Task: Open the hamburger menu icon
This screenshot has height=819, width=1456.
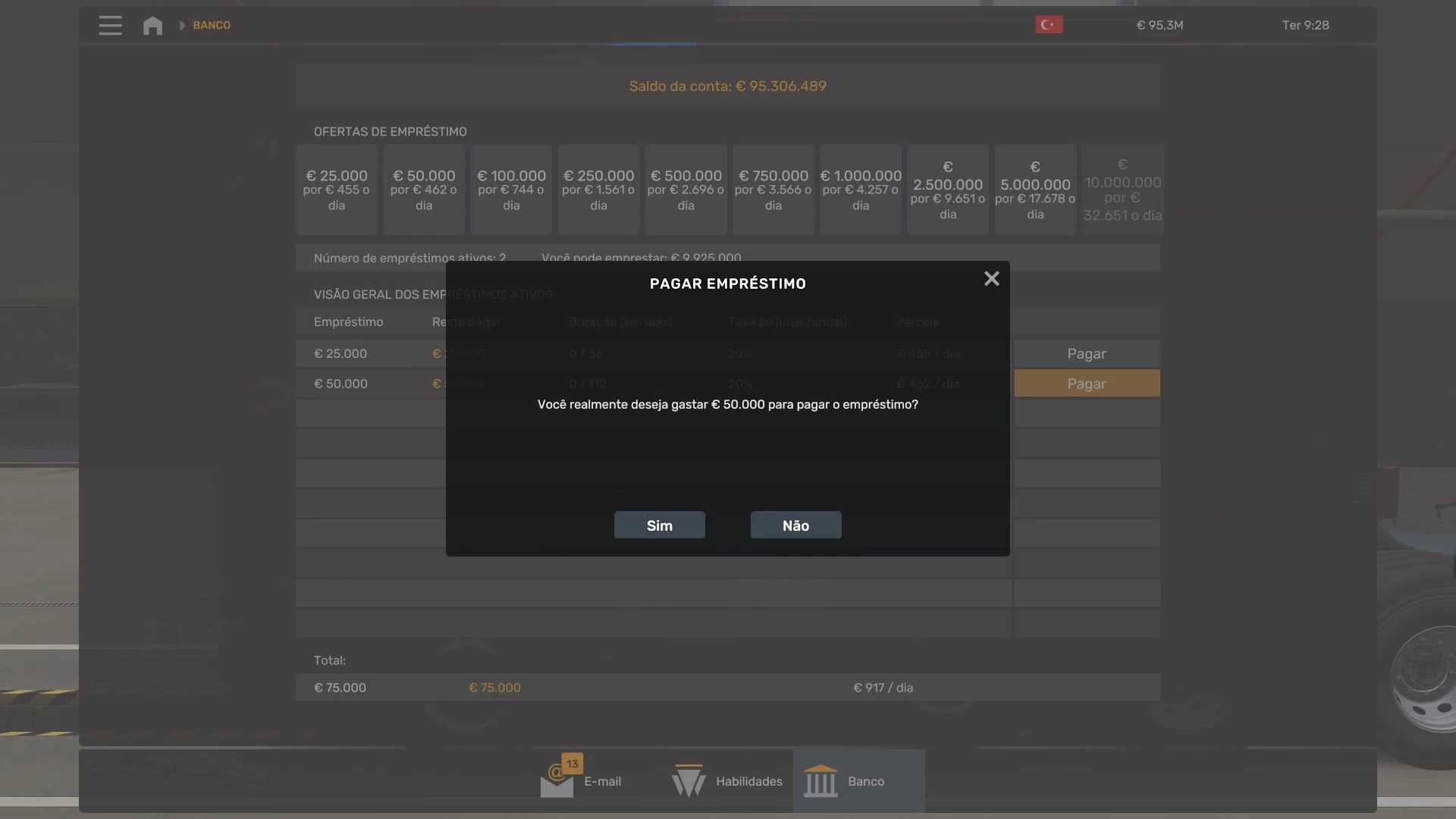Action: 110,25
